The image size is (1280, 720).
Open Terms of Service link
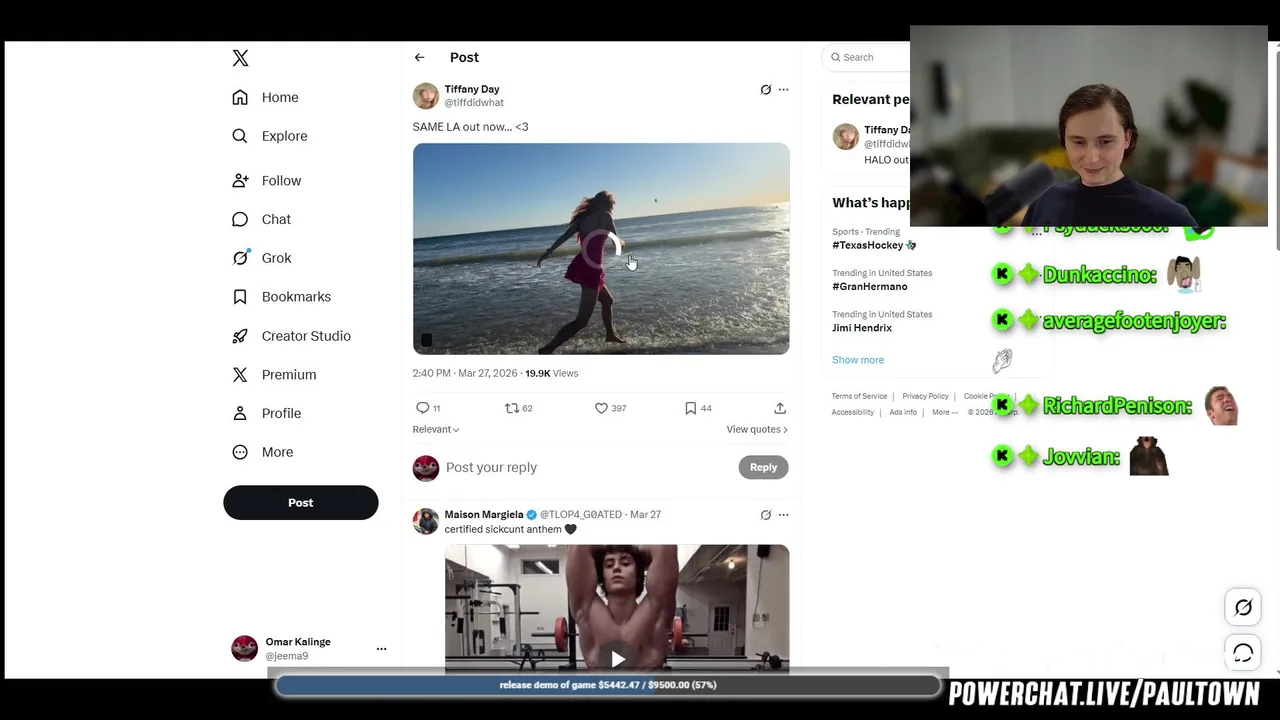point(859,396)
